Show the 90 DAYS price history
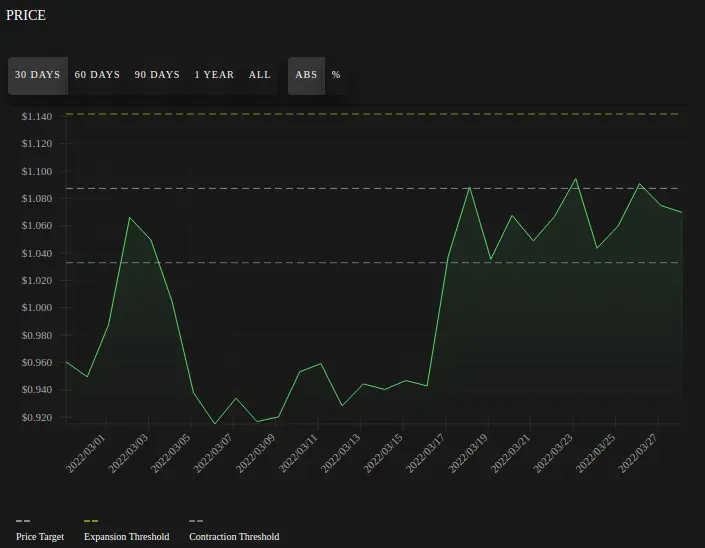The height and width of the screenshot is (548, 705). pos(157,76)
